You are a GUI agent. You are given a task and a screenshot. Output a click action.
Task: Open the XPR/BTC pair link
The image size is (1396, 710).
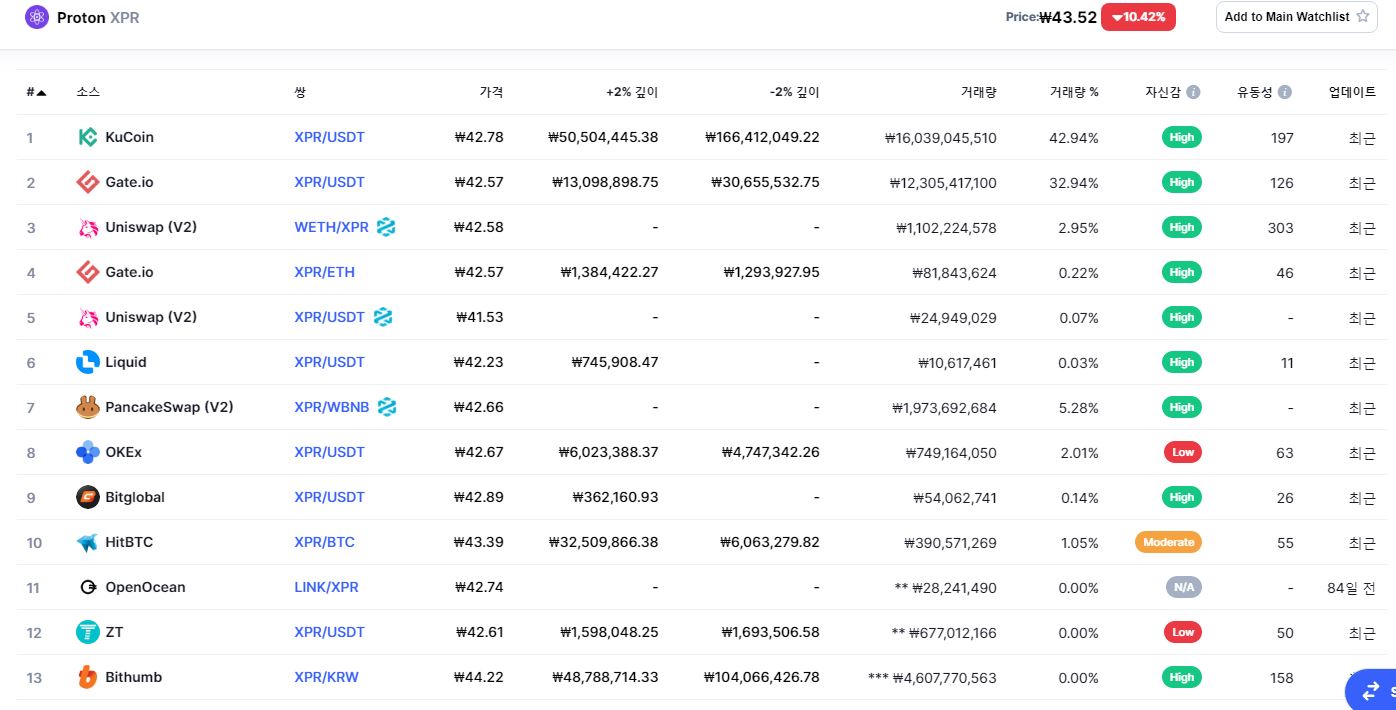coord(324,542)
